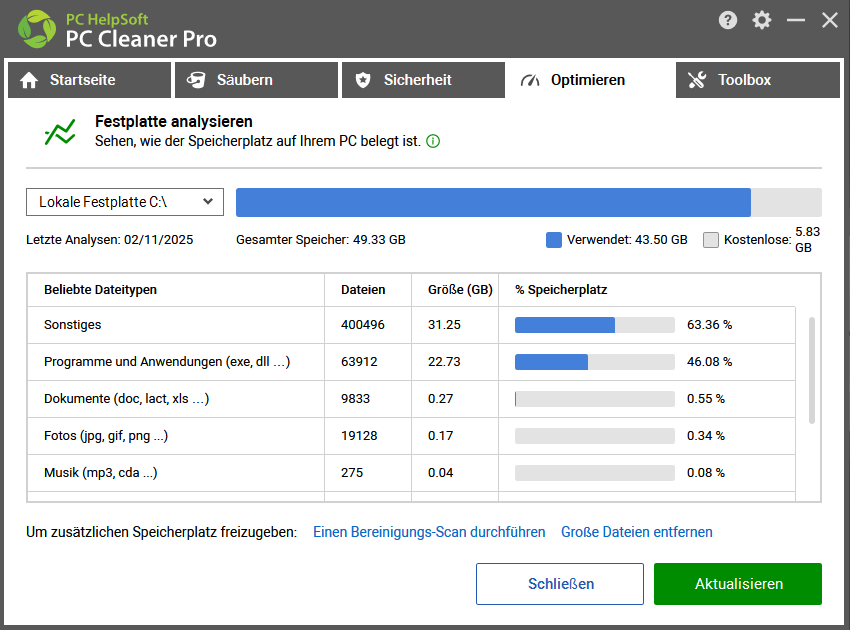The width and height of the screenshot is (850, 630).
Task: Click the size value 0.17
Action: click(x=440, y=435)
